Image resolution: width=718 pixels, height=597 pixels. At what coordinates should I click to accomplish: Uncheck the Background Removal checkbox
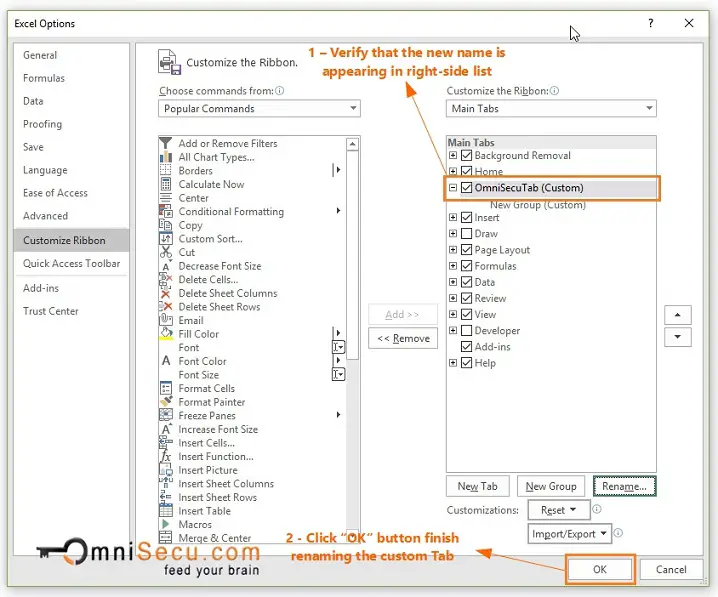(466, 156)
